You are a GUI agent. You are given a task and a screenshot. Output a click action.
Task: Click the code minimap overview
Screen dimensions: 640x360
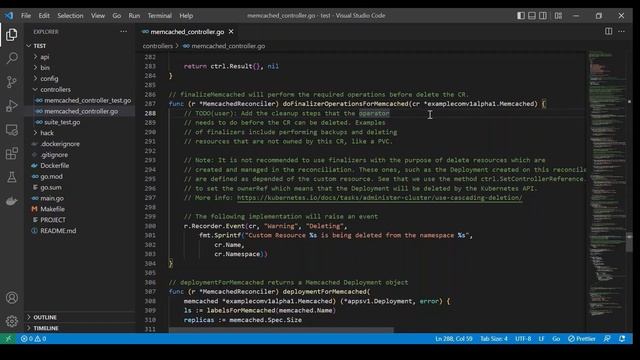click(x=607, y=184)
